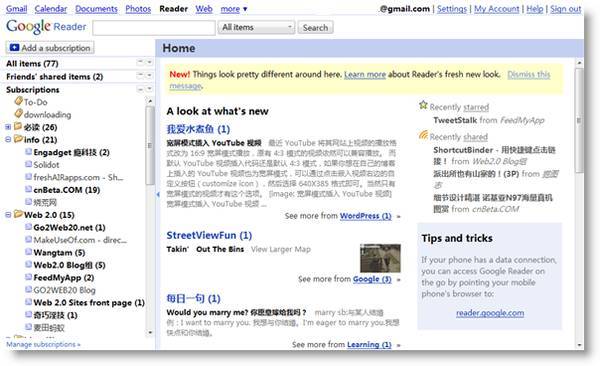Click the info folder icon
Image resolution: width=600 pixels, height=366 pixels.
(x=18, y=139)
